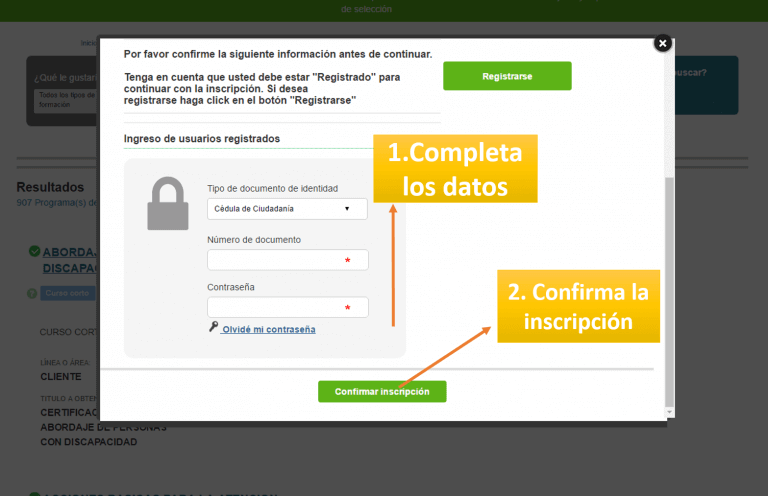Open the Tipo de documento de identidad dropdown
Viewport: 768px width, 496px height.
tap(287, 209)
